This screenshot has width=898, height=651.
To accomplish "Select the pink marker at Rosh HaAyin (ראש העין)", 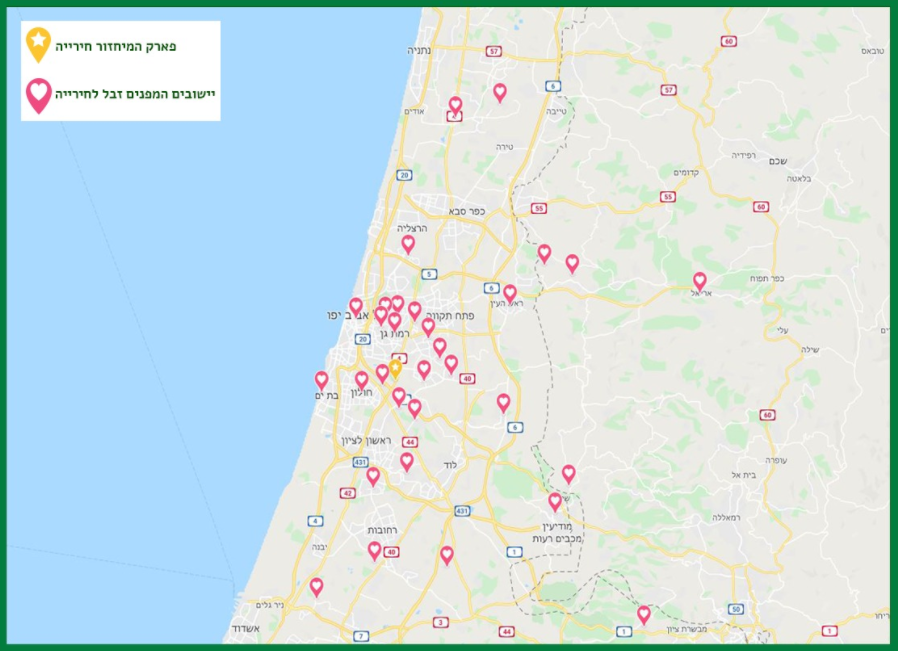I will coord(510,294).
